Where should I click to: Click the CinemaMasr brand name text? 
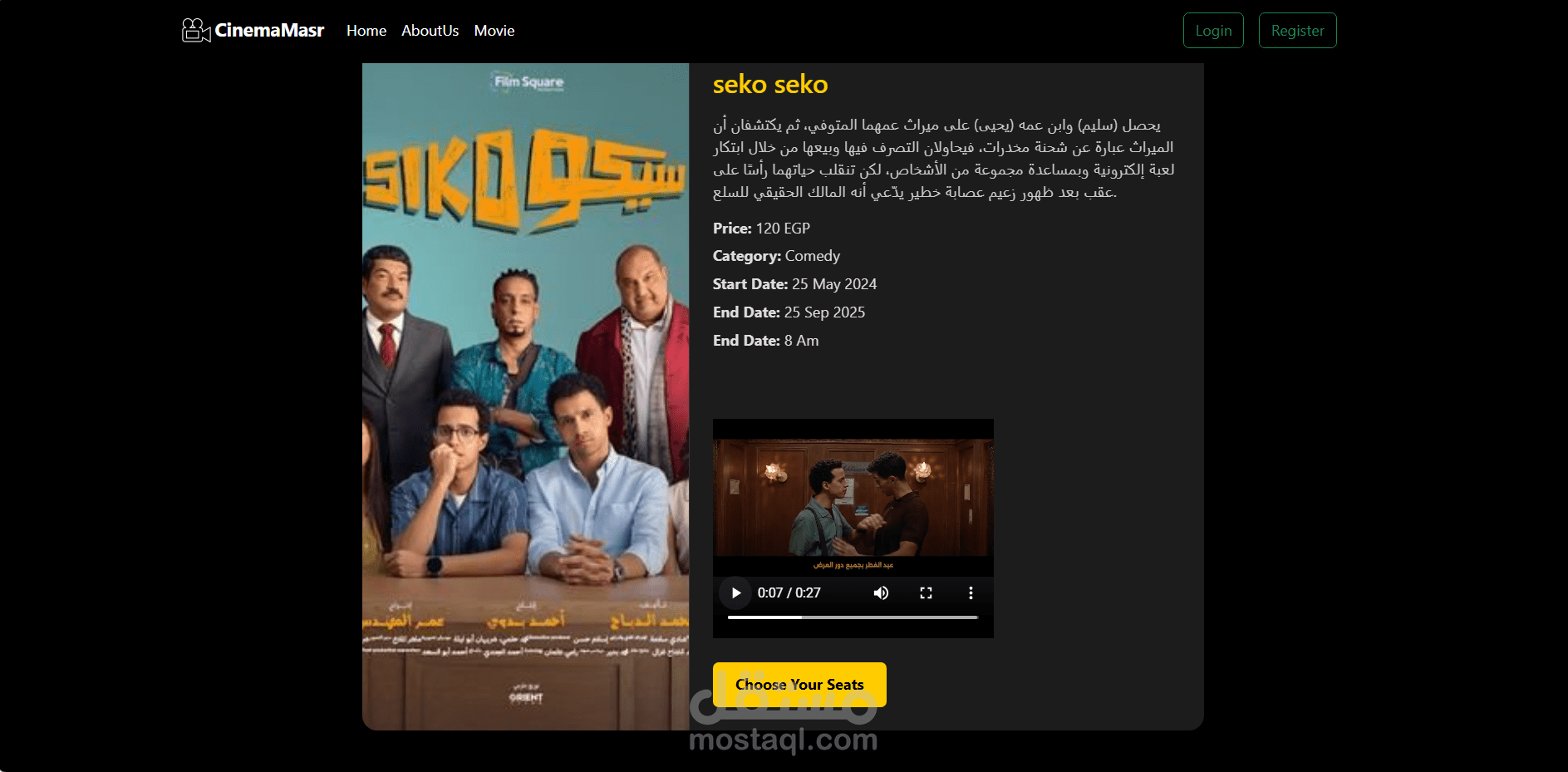[269, 31]
